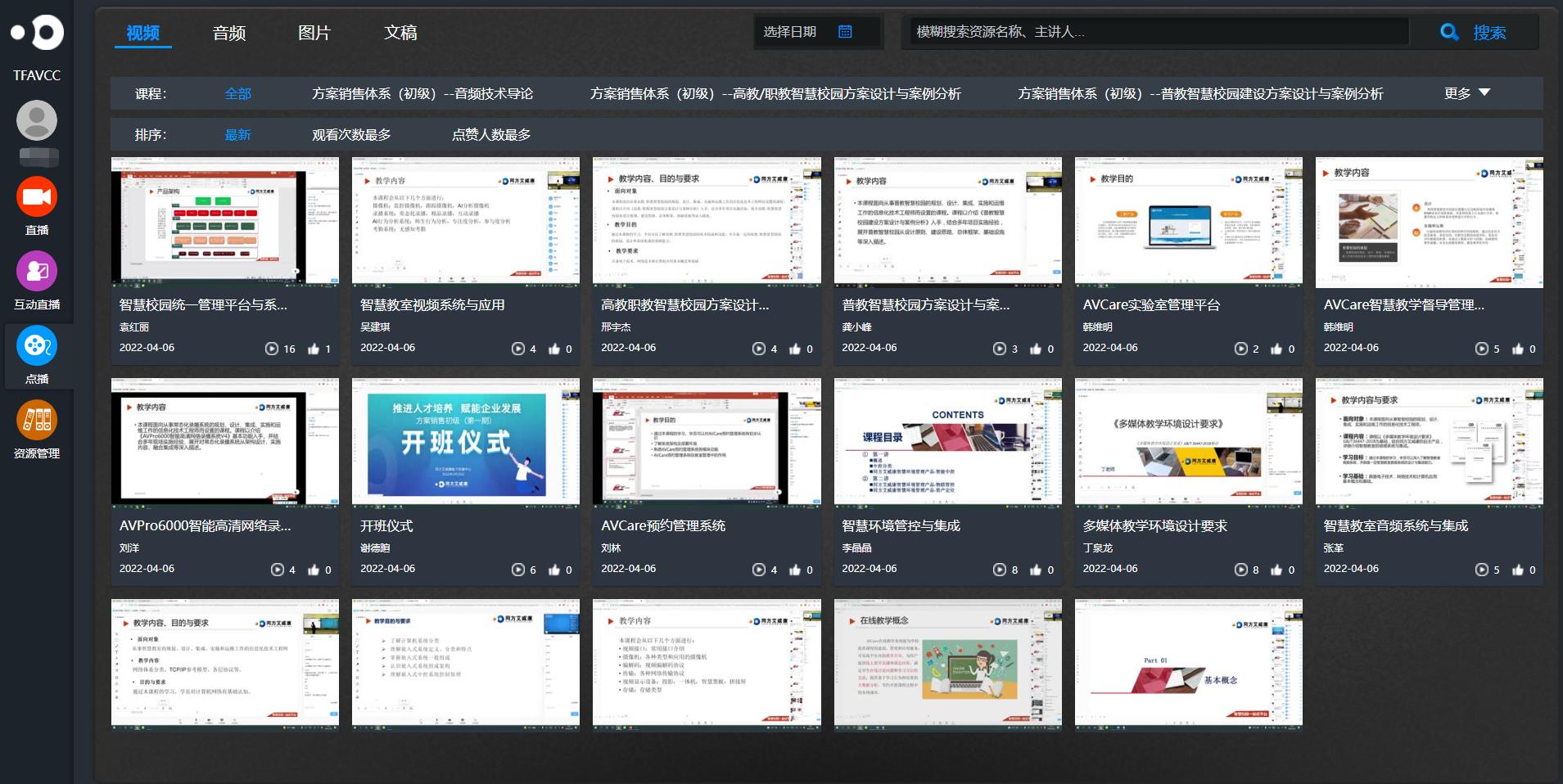Screen dimensions: 1563x784
Task: Open the 直播 section from the sidebar
Action: coord(37,205)
